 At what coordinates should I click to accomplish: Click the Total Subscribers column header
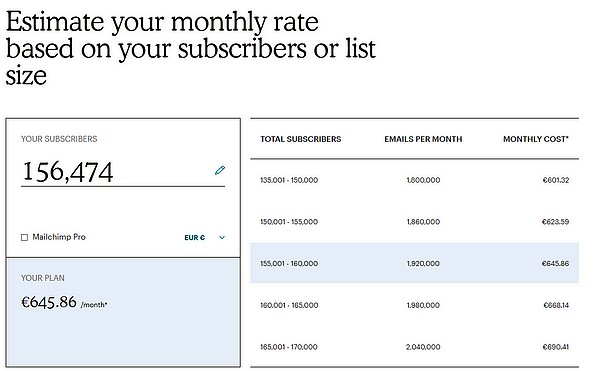click(x=301, y=139)
